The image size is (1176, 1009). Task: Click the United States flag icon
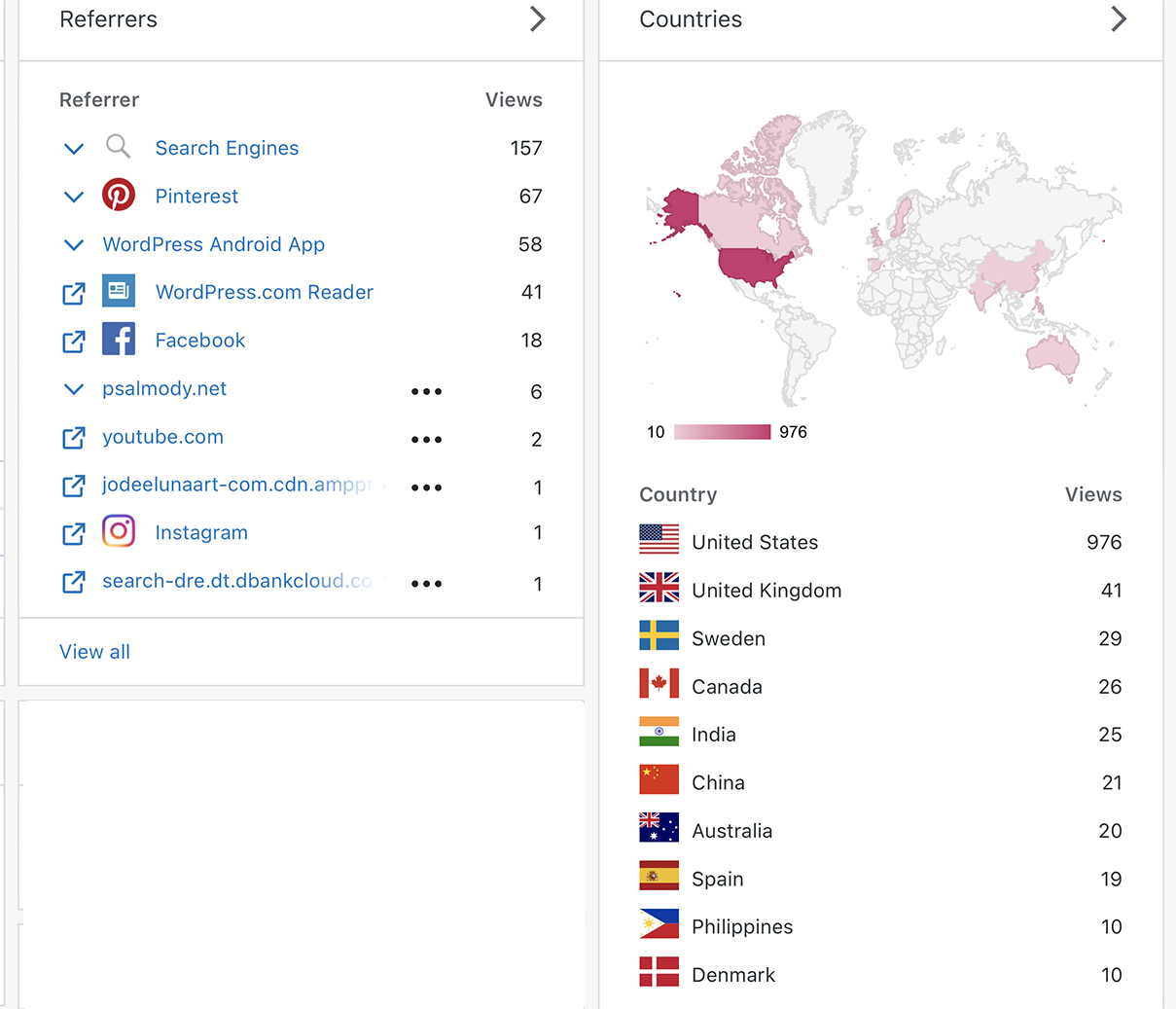[x=659, y=540]
